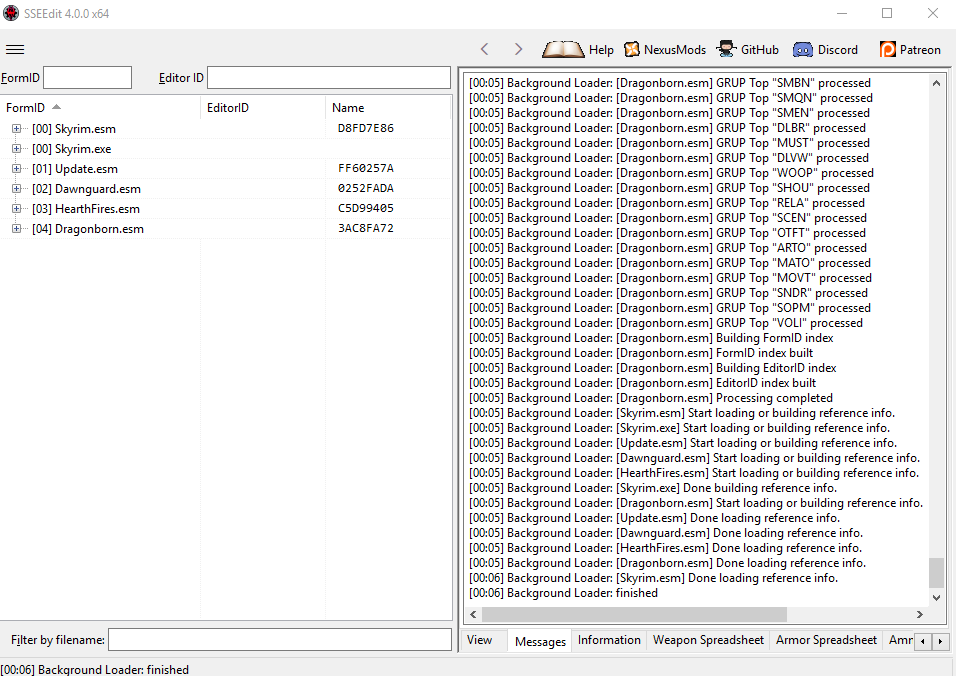Open the NexusMods link
The image size is (956, 676).
tap(665, 49)
